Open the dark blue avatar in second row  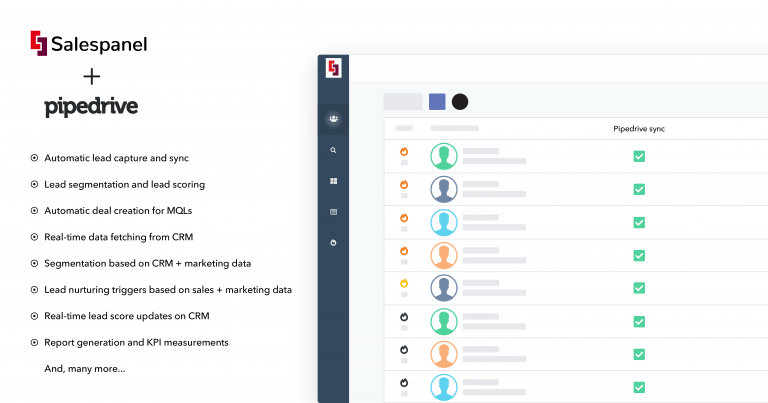tap(444, 190)
